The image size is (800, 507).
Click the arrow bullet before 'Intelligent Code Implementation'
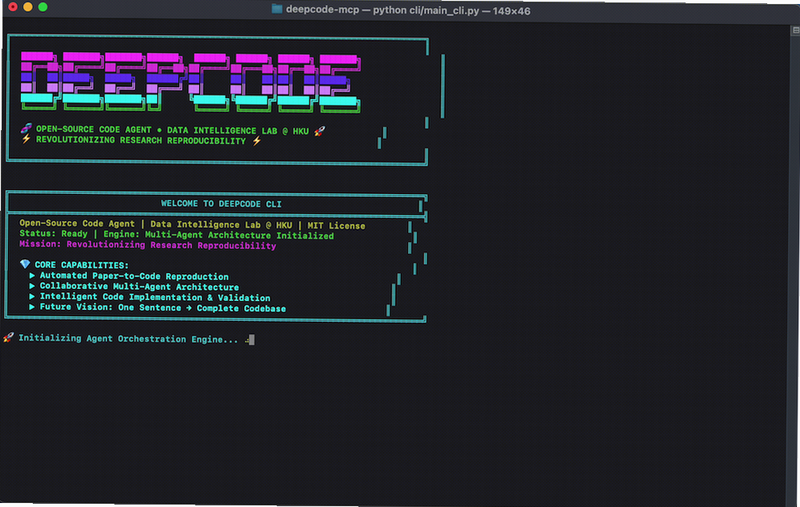(x=32, y=296)
